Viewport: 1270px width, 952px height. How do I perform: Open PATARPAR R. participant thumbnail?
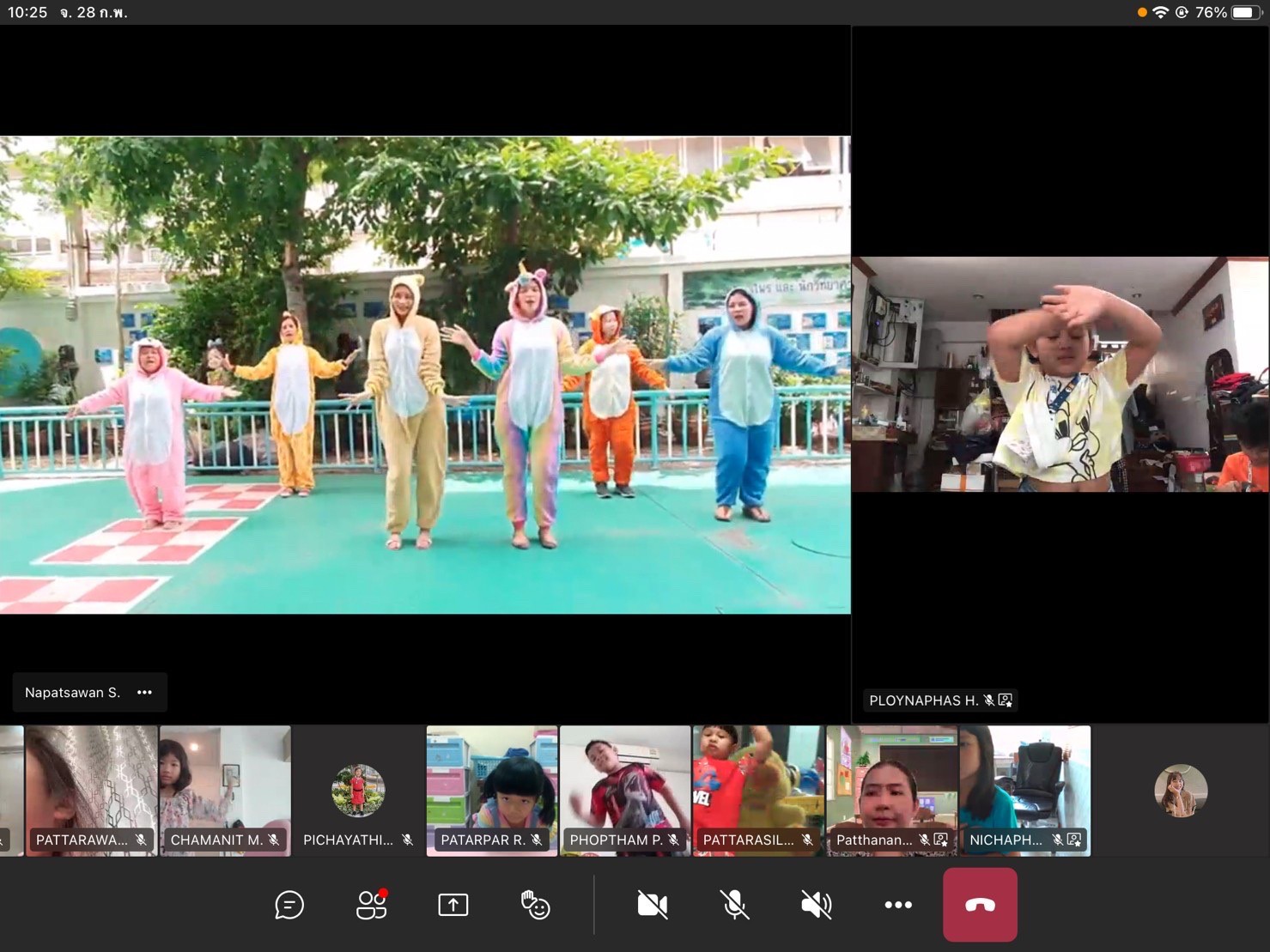click(492, 791)
